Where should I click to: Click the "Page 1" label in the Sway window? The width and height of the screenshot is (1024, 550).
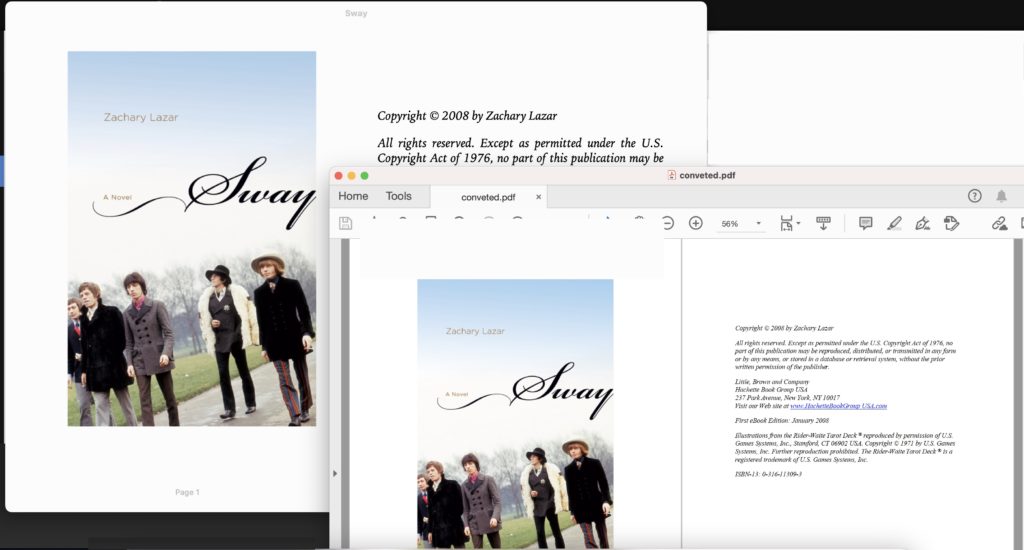pyautogui.click(x=187, y=492)
